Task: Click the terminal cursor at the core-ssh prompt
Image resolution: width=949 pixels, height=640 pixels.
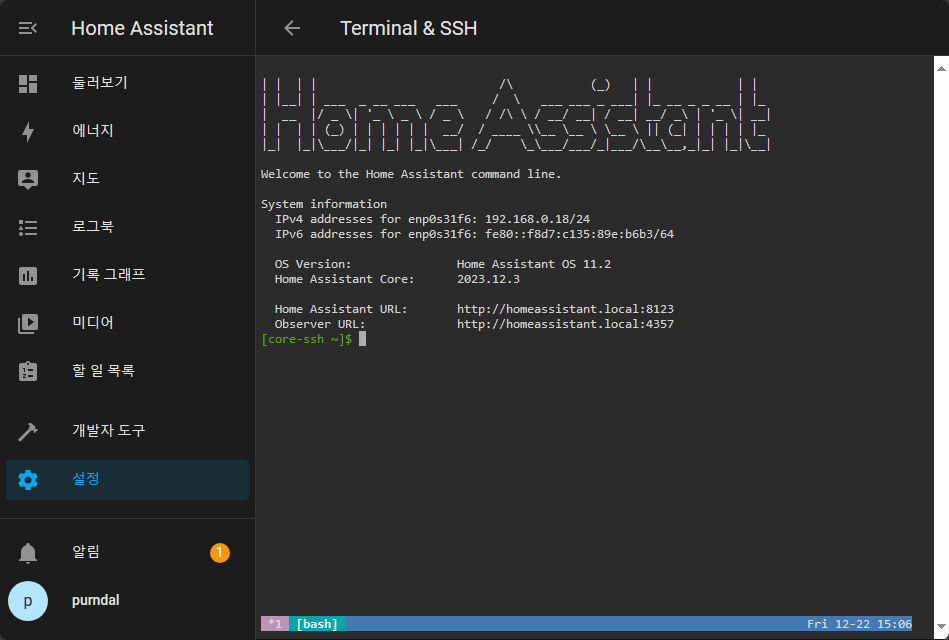Action: pyautogui.click(x=363, y=339)
